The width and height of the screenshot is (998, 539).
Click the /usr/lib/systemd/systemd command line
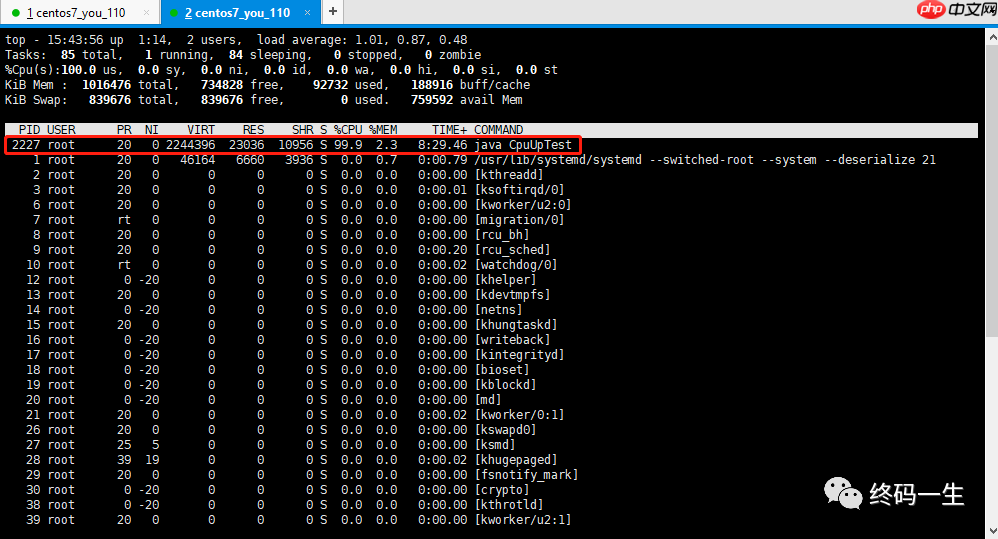pyautogui.click(x=705, y=160)
